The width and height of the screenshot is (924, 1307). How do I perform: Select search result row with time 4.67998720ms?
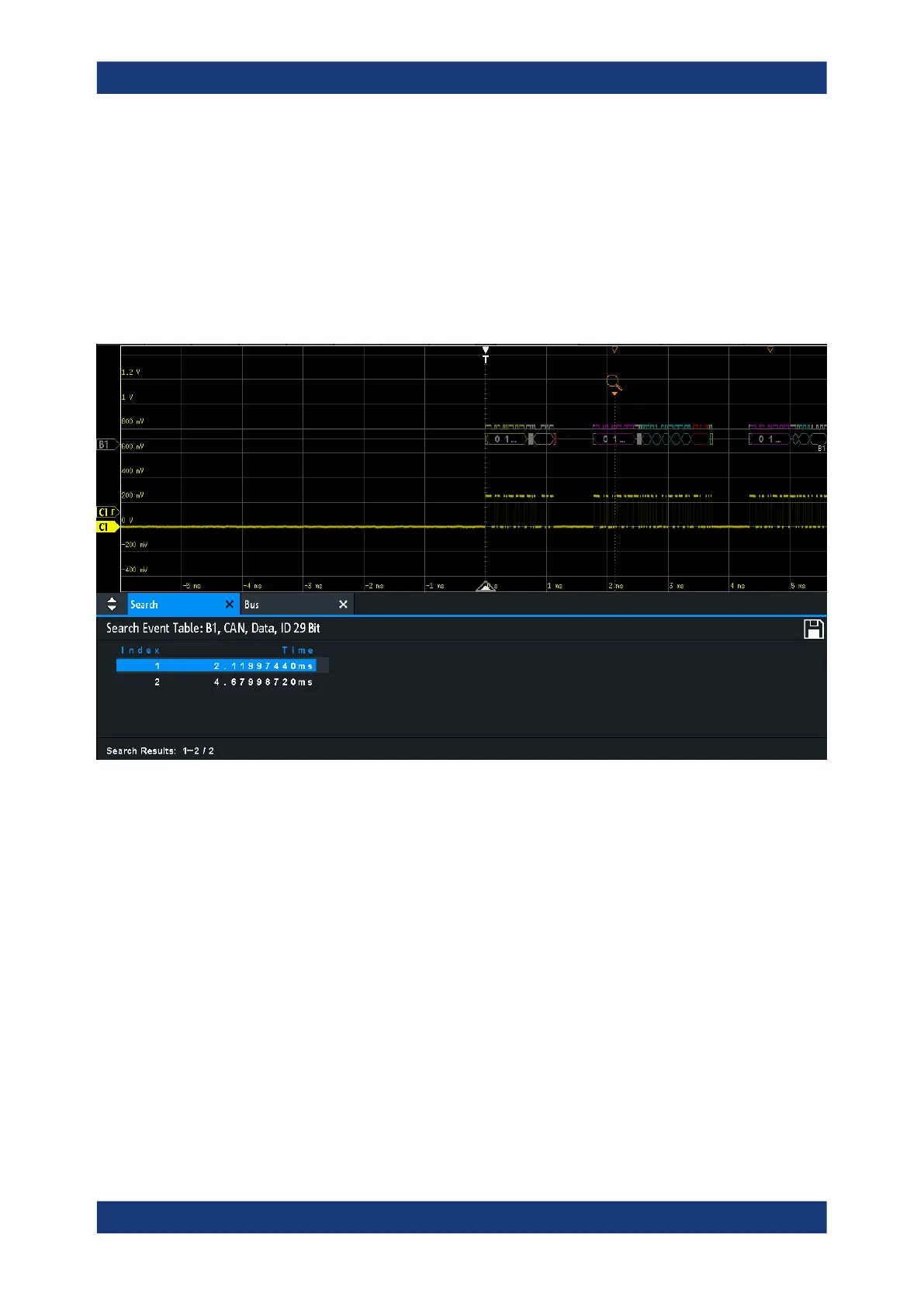(216, 682)
